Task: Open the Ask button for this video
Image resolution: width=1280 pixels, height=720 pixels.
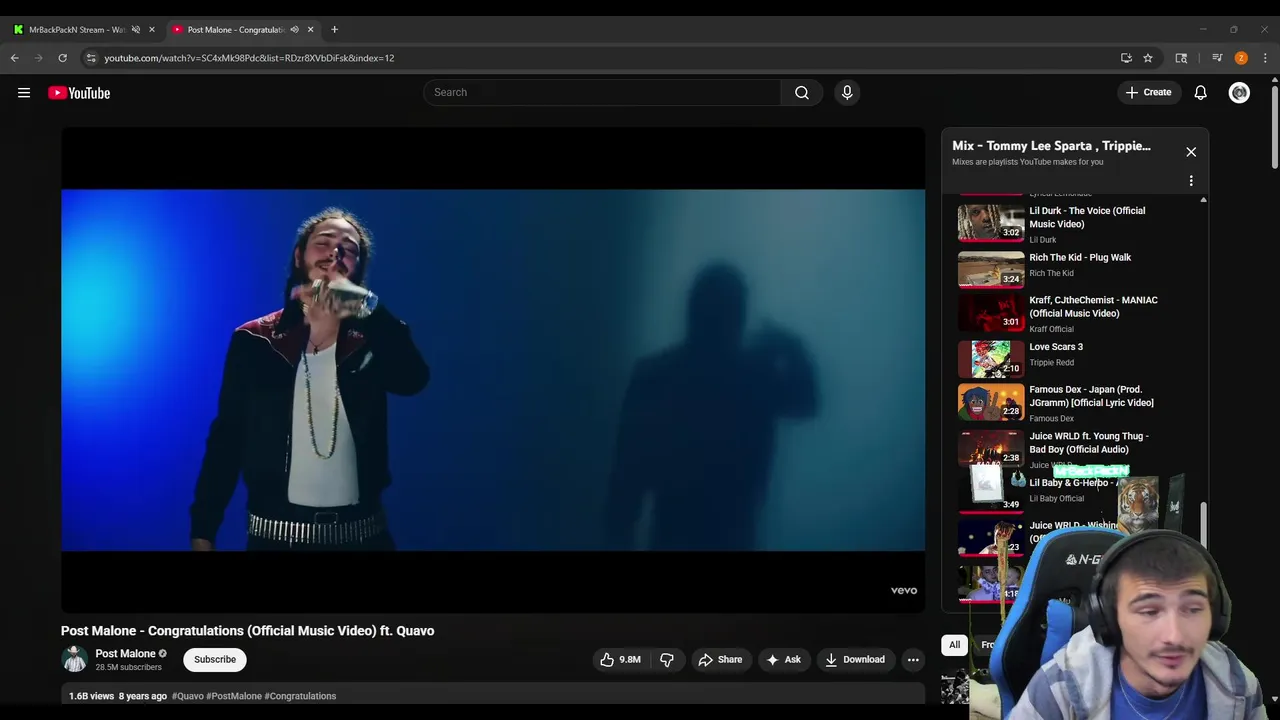Action: (x=783, y=660)
